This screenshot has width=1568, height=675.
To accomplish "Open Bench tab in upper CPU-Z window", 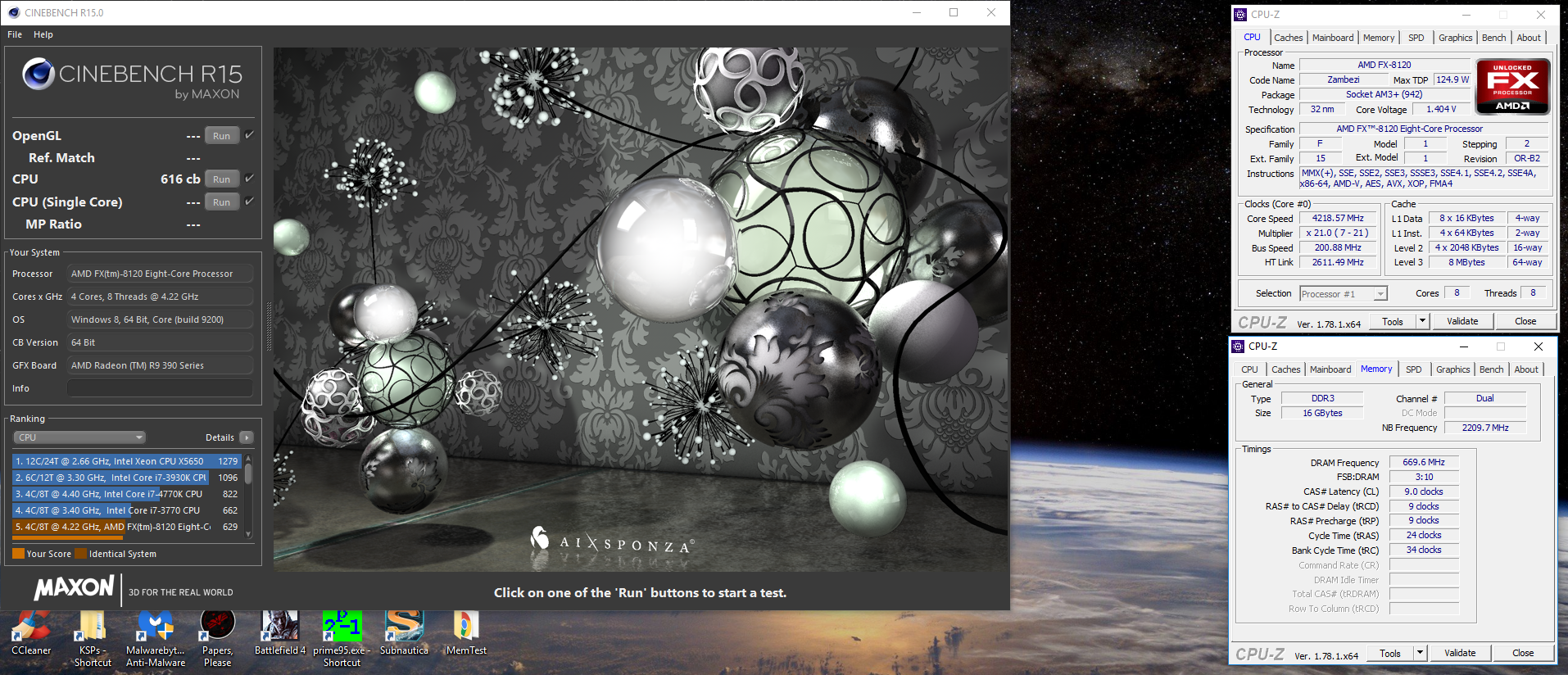I will [1493, 38].
